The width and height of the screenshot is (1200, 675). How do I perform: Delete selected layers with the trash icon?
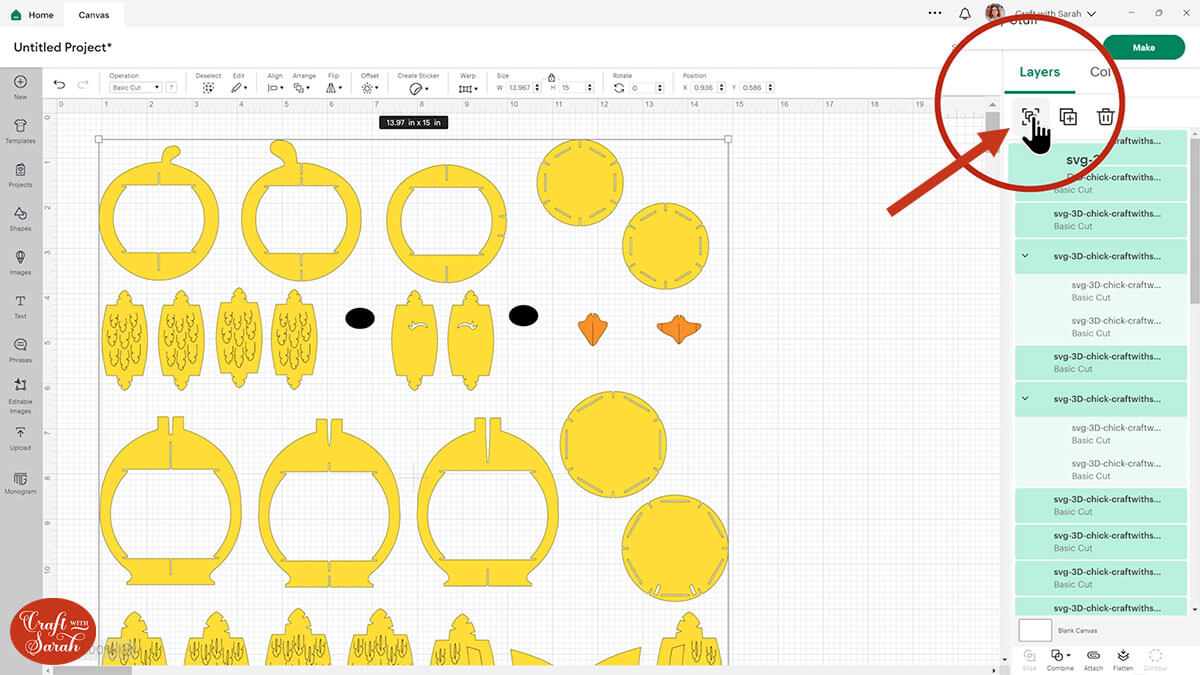point(1105,117)
